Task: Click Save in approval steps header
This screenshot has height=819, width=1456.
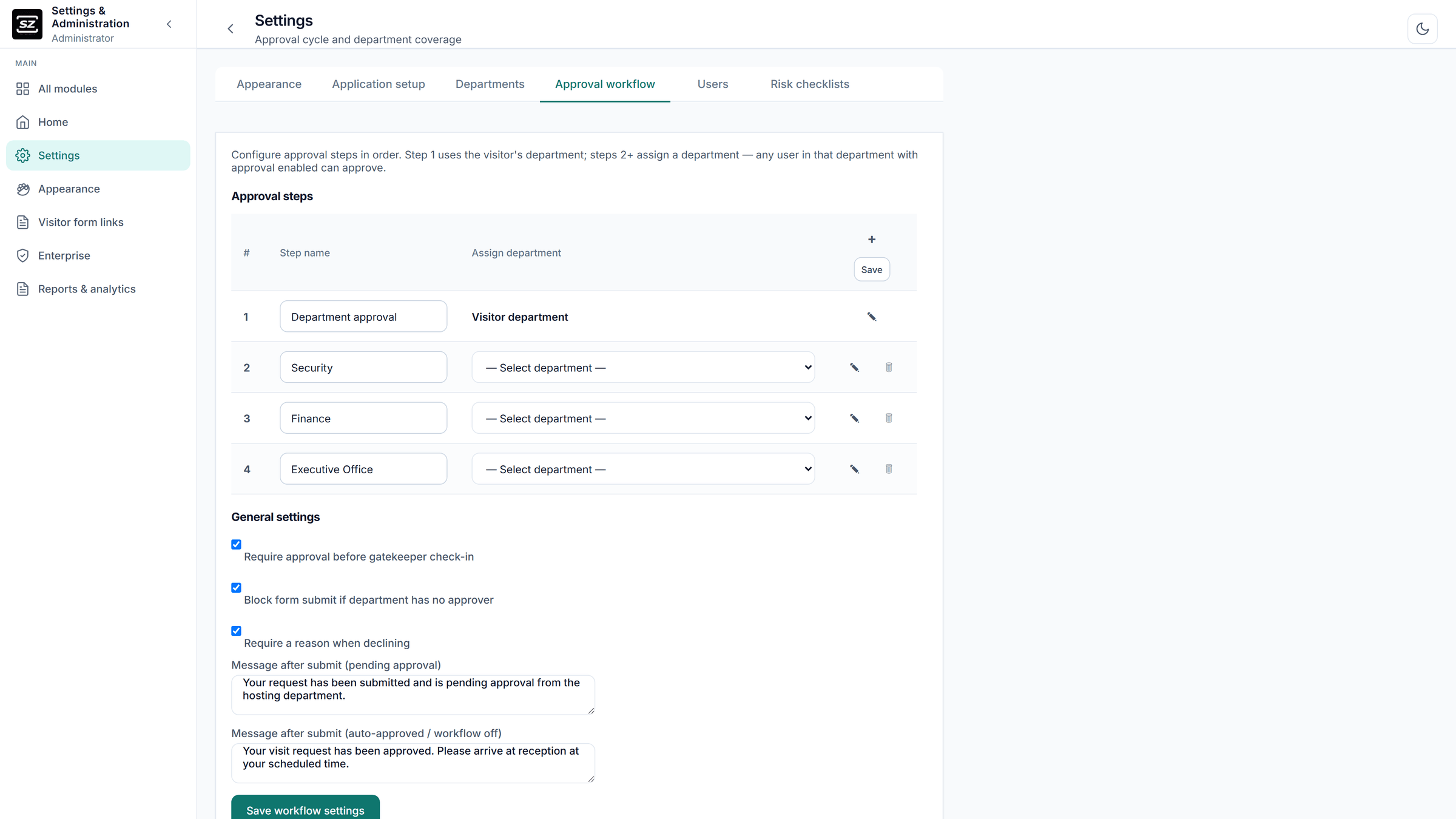Action: tap(872, 270)
